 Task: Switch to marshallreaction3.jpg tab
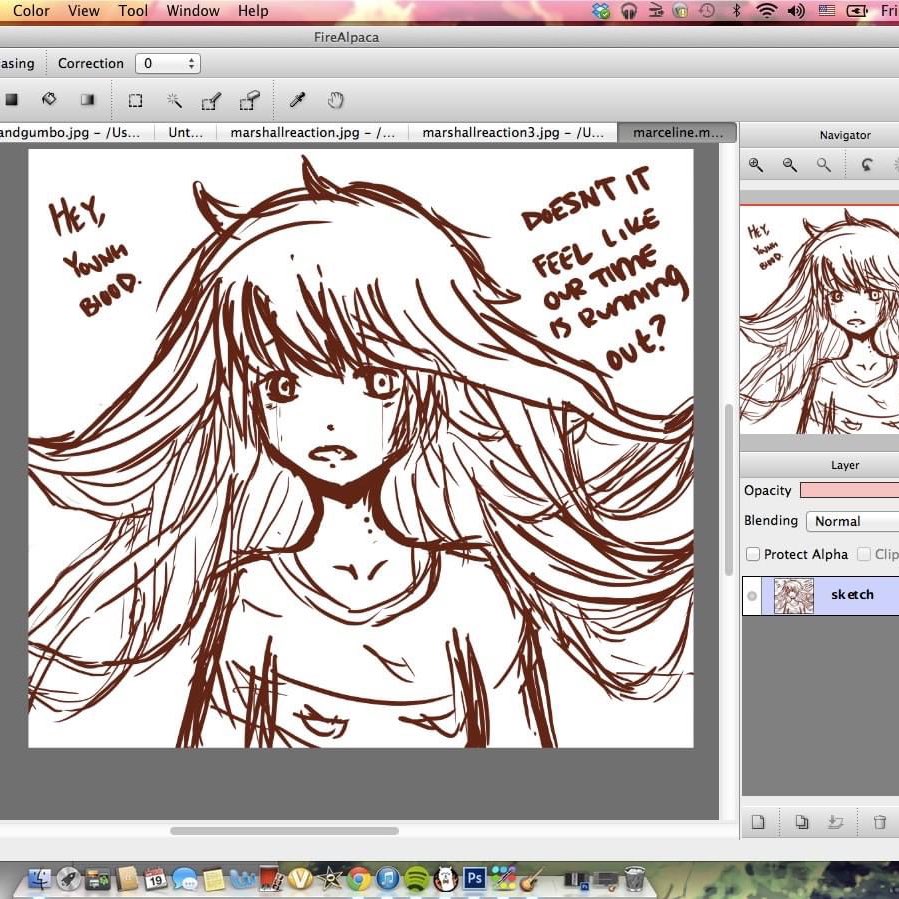coord(513,132)
